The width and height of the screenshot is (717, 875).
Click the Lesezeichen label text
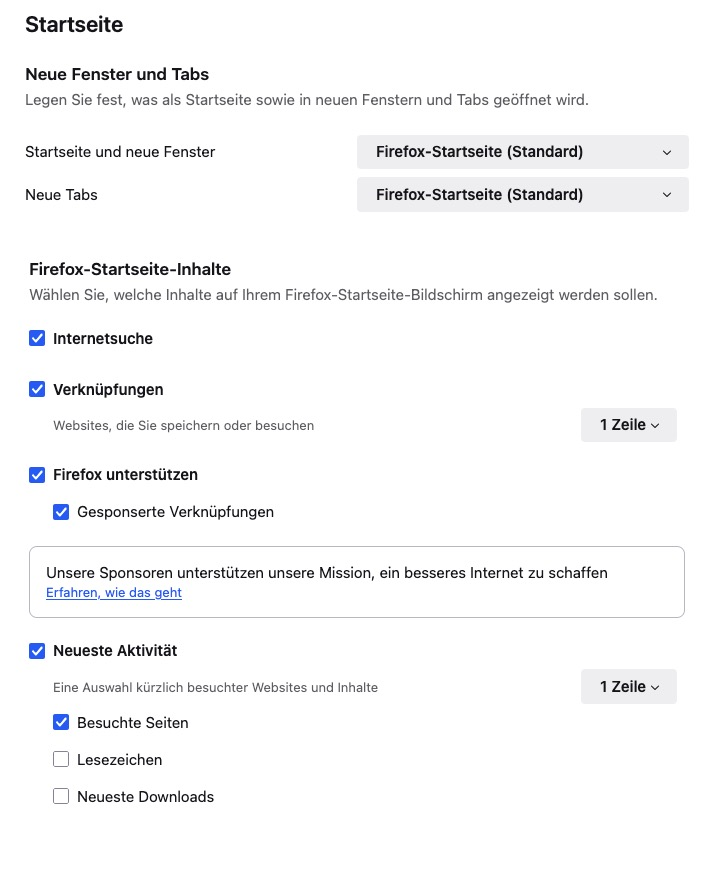tap(119, 760)
